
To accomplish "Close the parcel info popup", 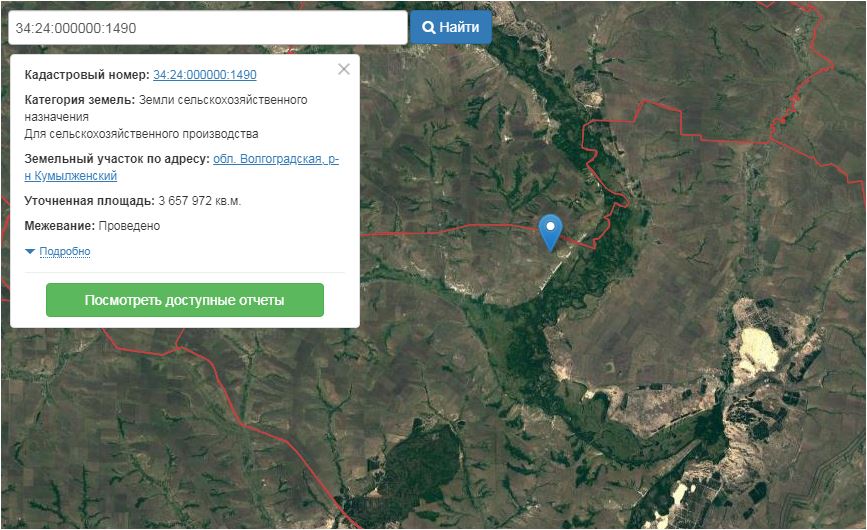I will coord(344,69).
